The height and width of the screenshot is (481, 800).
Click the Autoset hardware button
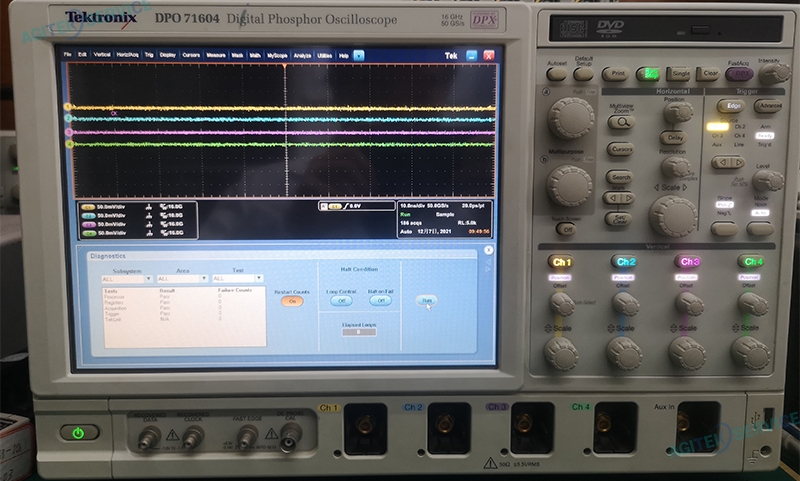click(556, 74)
